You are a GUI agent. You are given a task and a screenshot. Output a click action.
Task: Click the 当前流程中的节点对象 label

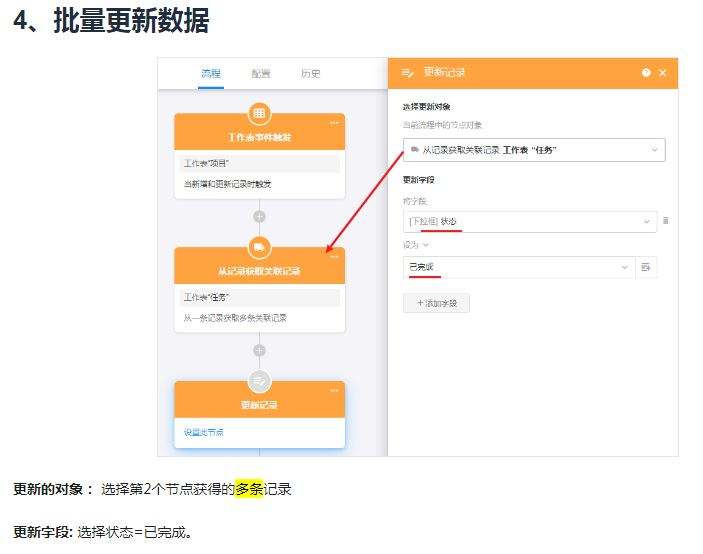point(442,125)
